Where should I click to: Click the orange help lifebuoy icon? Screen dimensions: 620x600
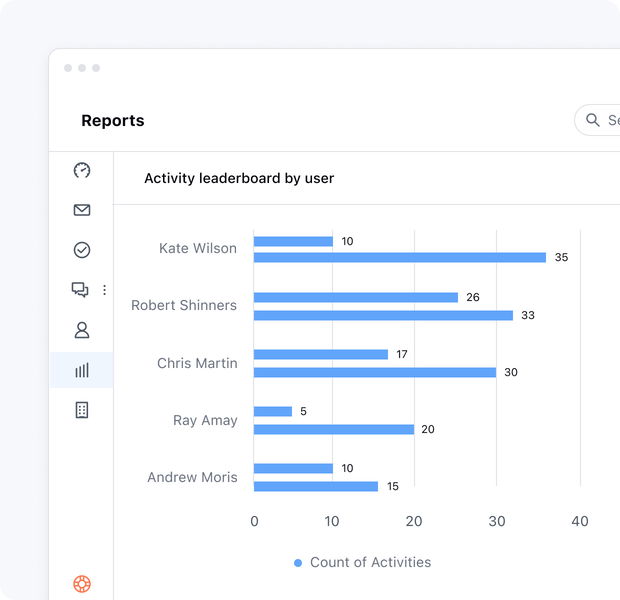[x=82, y=584]
